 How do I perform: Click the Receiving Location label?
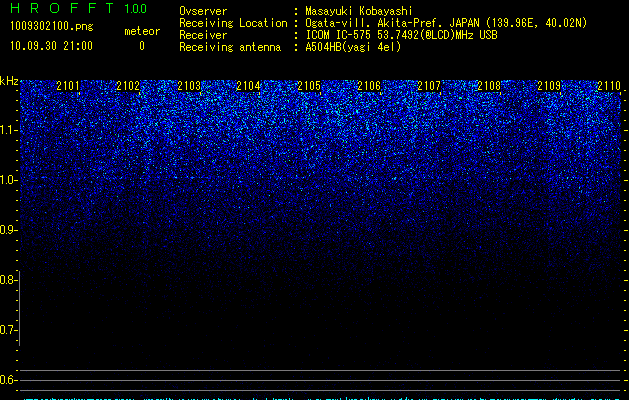233,23
